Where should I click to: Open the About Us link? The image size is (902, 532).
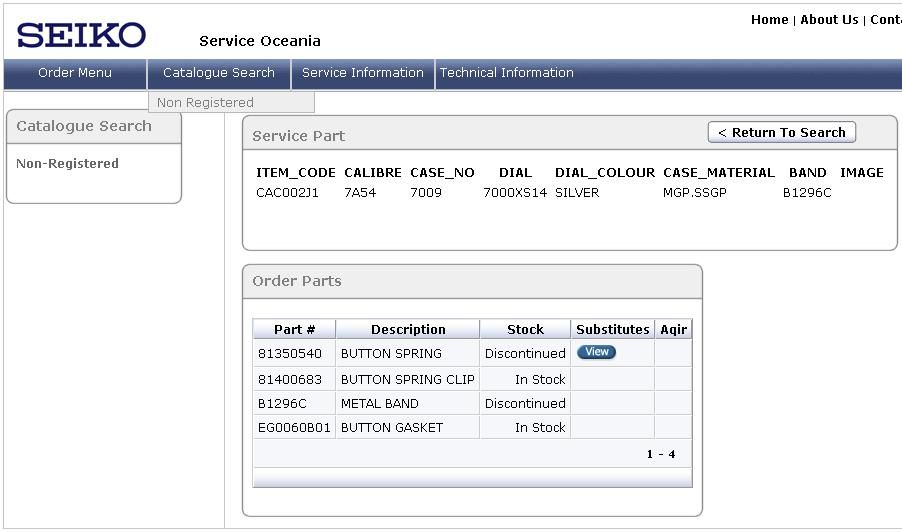(828, 20)
